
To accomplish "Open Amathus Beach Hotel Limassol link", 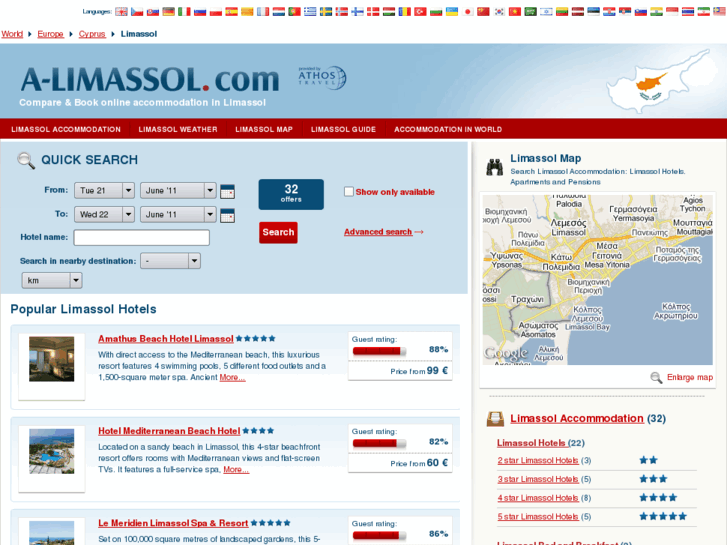I will point(166,339).
